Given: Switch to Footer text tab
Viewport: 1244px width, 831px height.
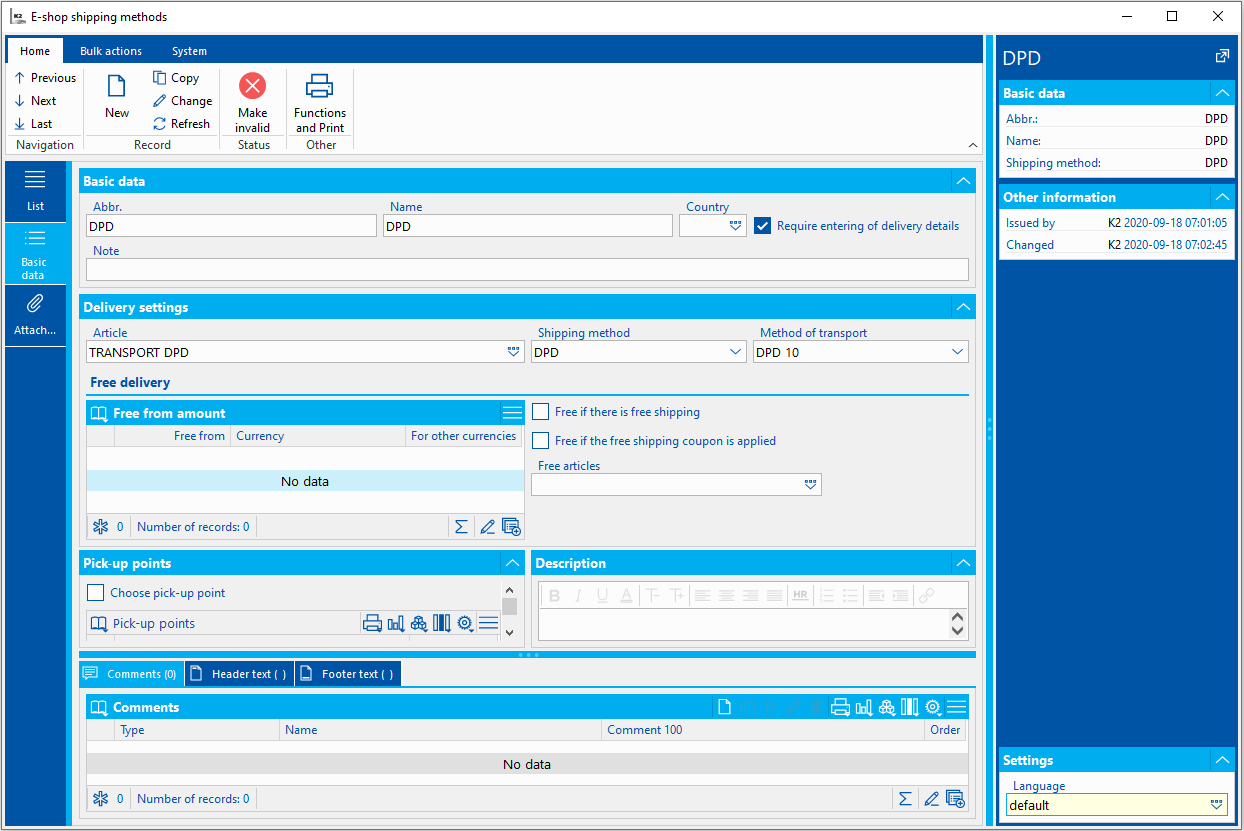Looking at the screenshot, I should (348, 674).
